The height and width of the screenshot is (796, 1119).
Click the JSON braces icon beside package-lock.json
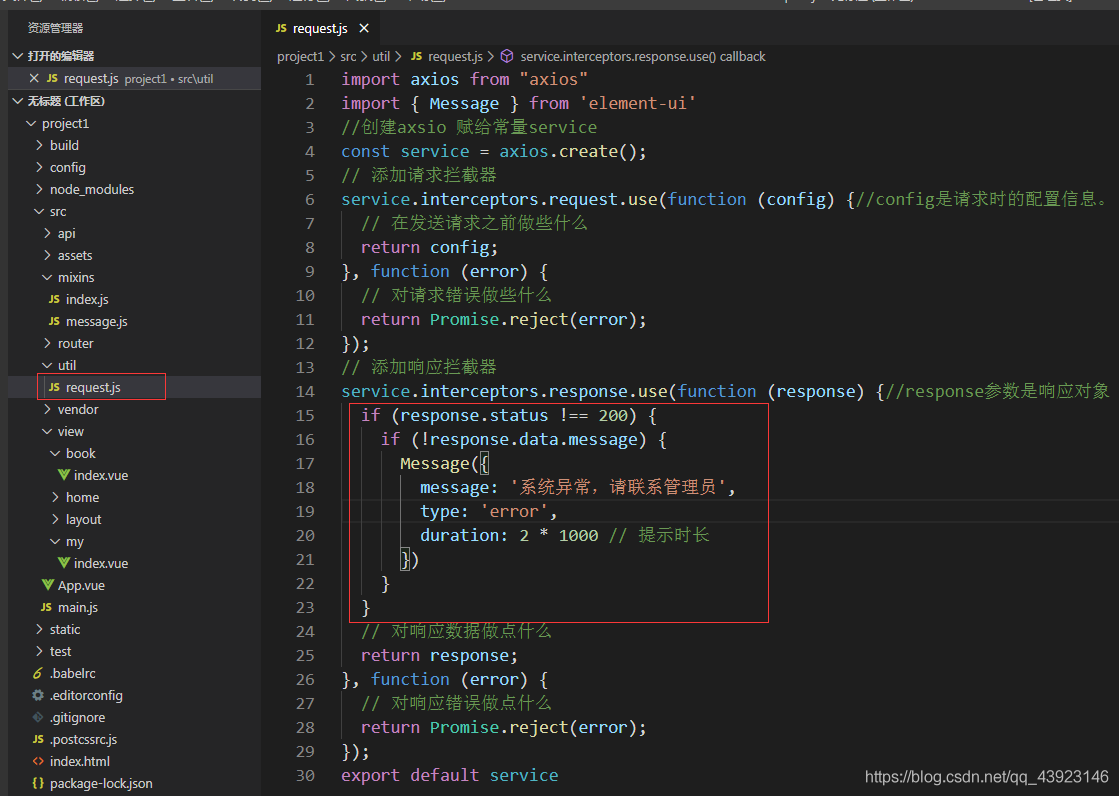39,783
